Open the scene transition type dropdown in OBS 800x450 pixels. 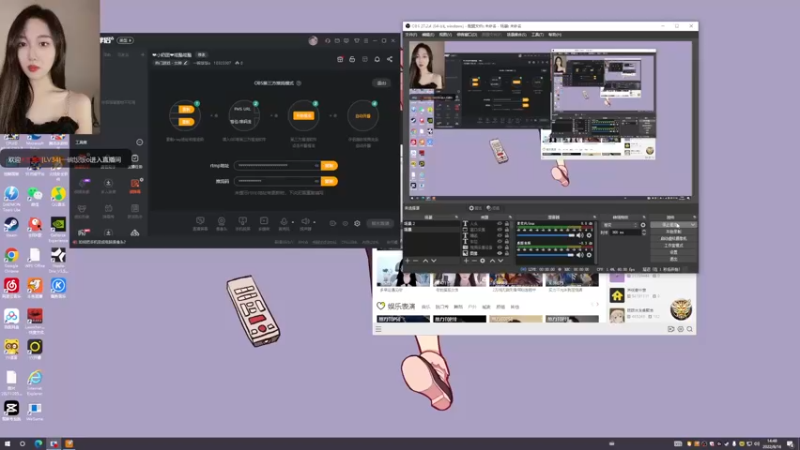click(620, 225)
